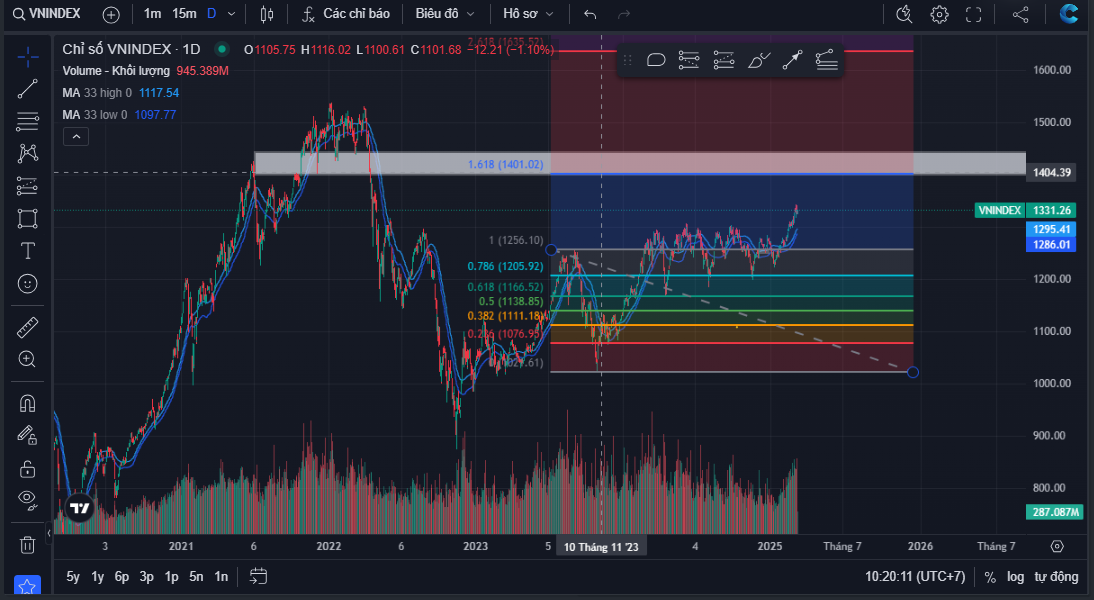Viewport: 1094px width, 600px height.
Task: Collapse the left toolbar with the side arrow
Action: pyautogui.click(x=49, y=533)
